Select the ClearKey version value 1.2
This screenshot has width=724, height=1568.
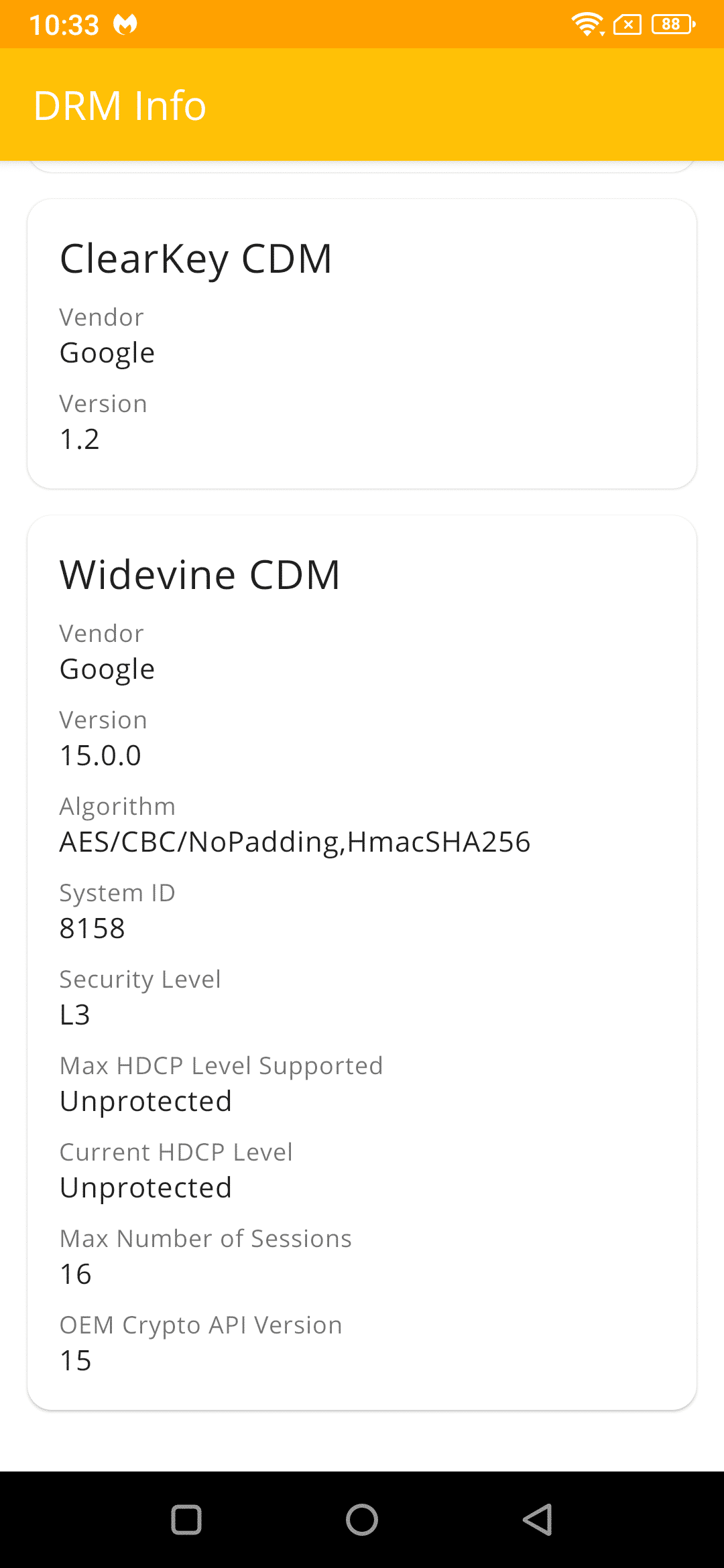pyautogui.click(x=80, y=440)
